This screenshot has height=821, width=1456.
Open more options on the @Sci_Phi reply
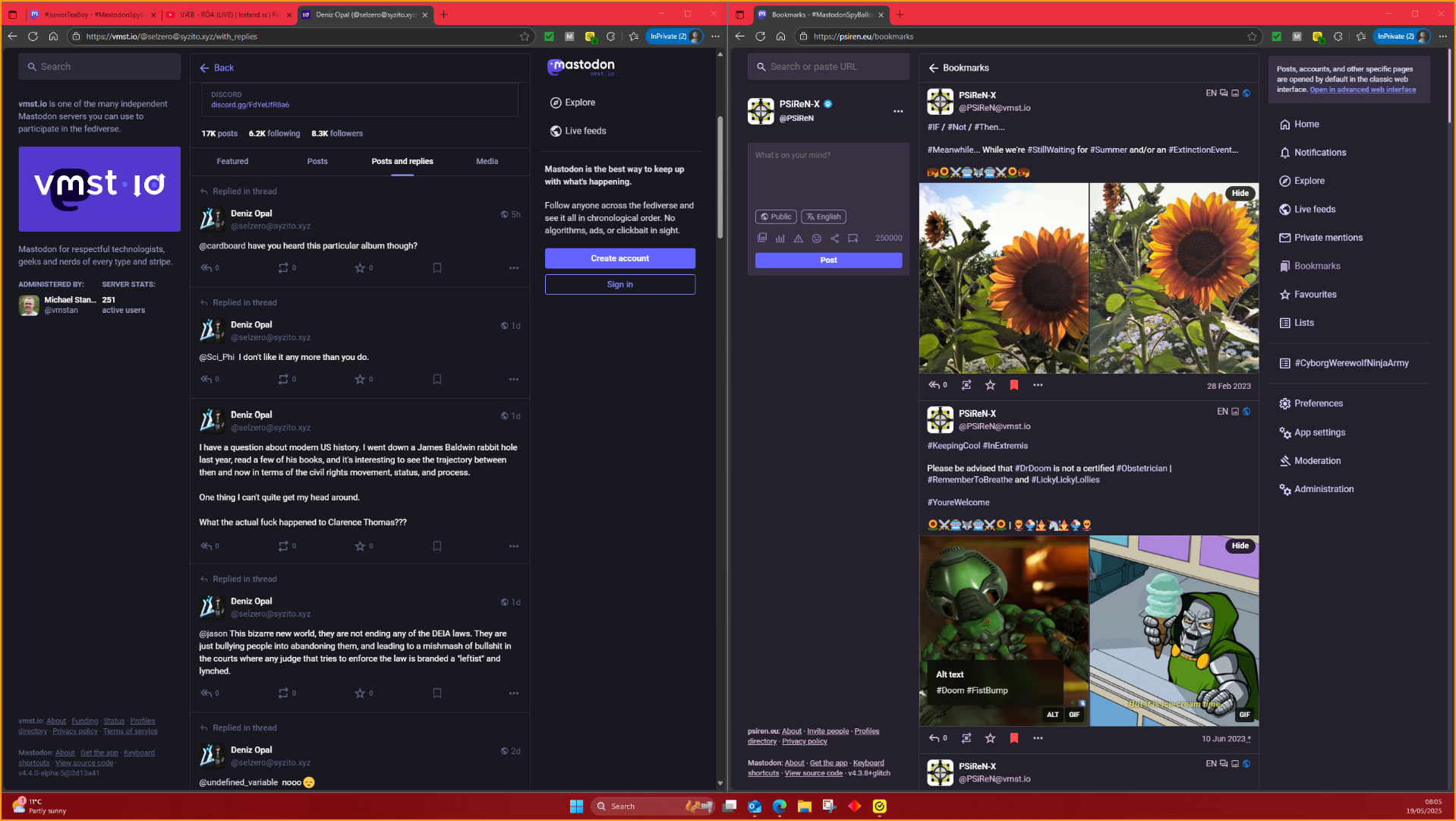click(x=514, y=379)
